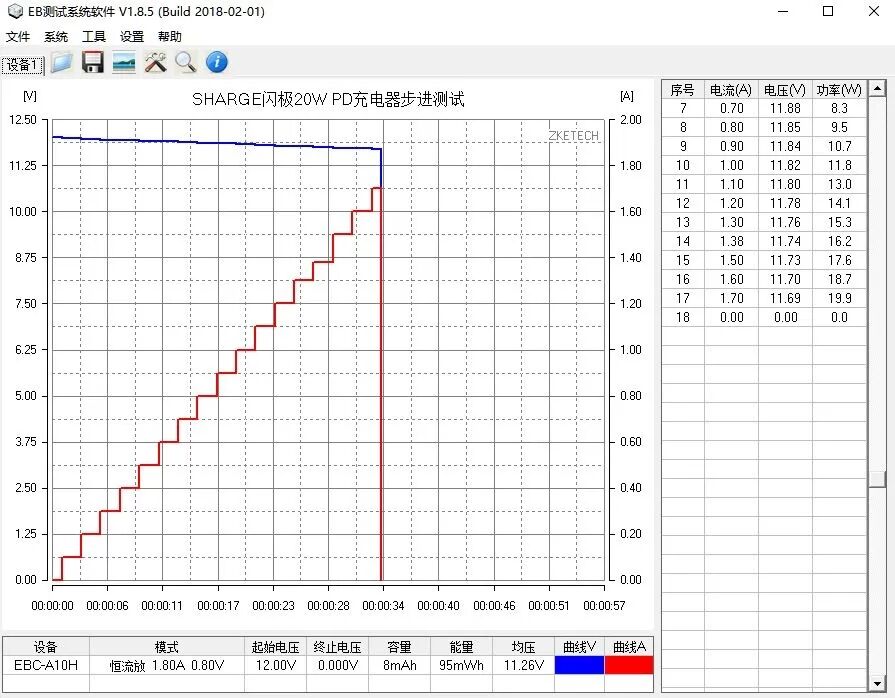
Task: Open the 工具 menu
Action: pos(94,37)
